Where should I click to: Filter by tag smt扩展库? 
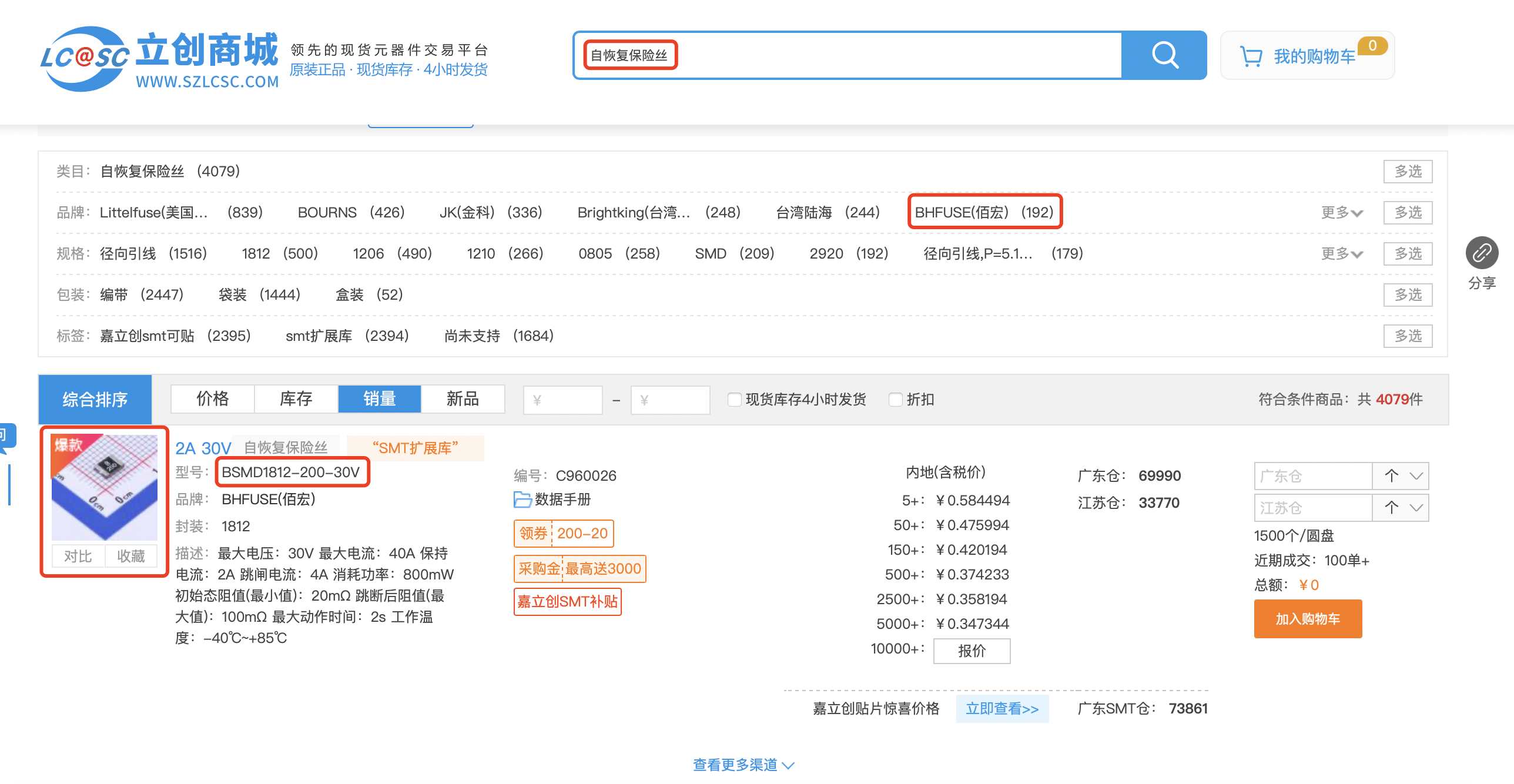347,336
